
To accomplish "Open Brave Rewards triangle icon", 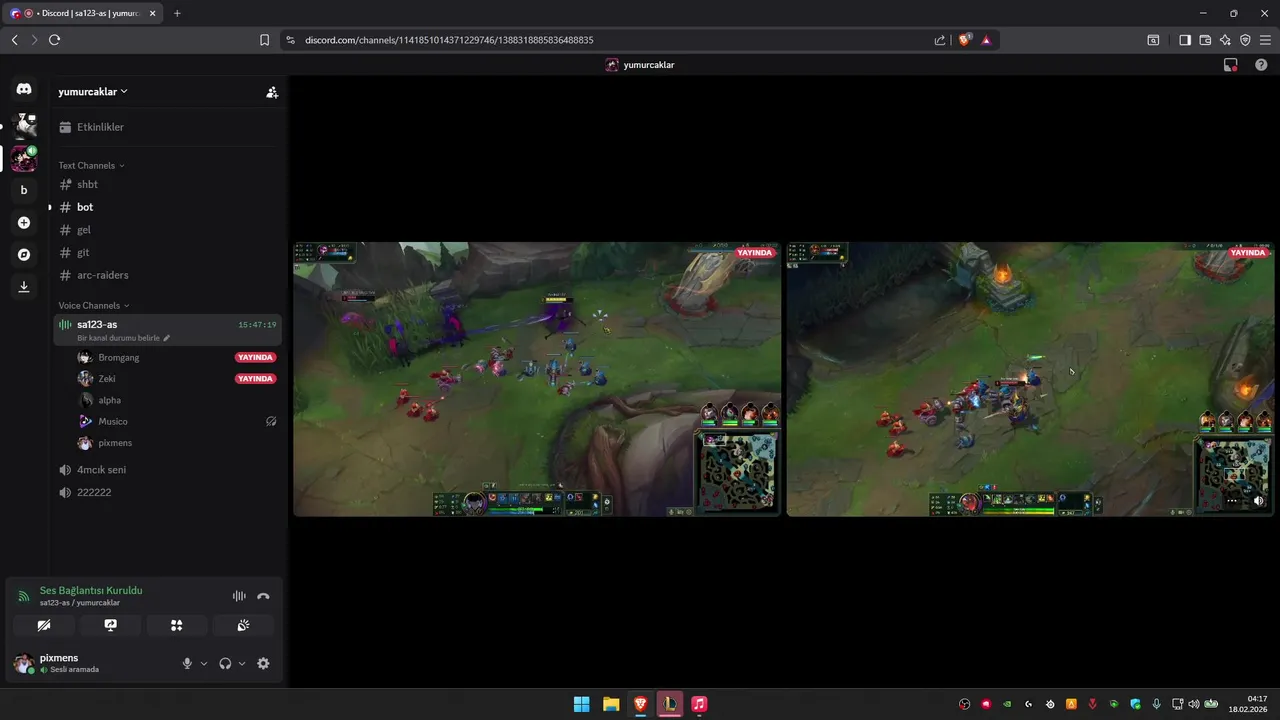I will [986, 40].
